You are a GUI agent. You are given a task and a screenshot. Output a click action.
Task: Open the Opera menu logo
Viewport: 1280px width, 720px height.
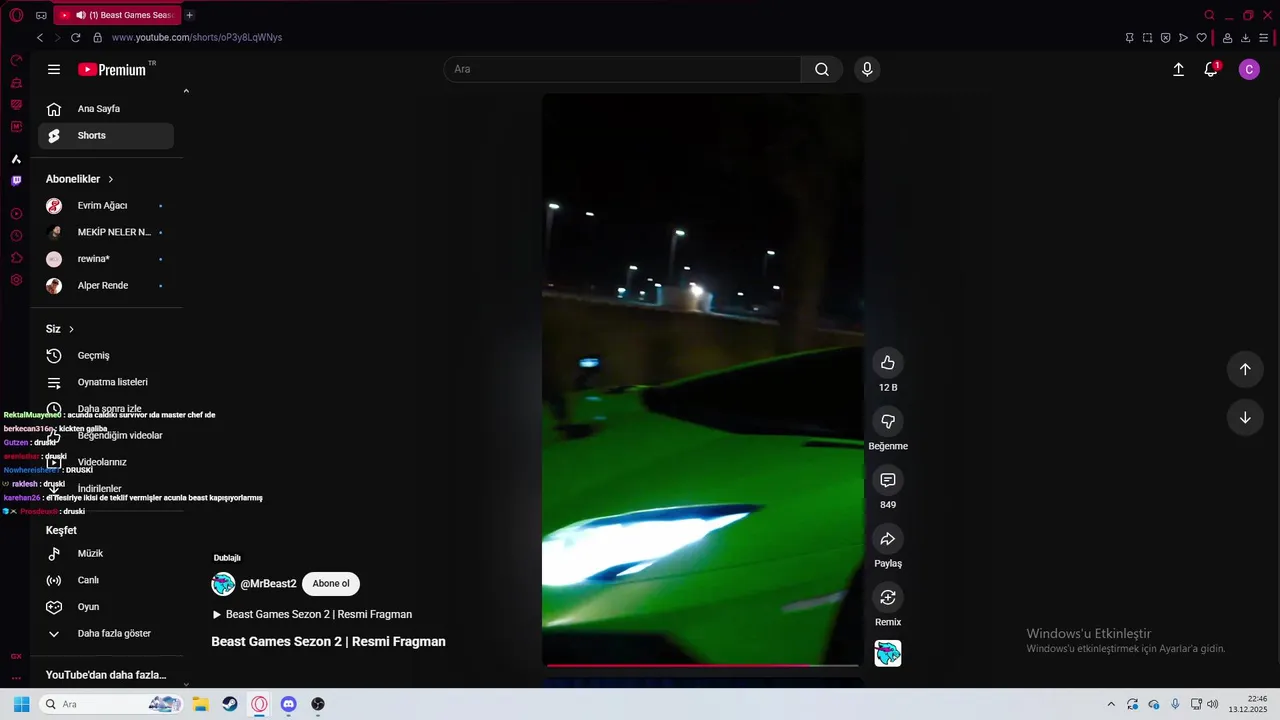[x=16, y=15]
